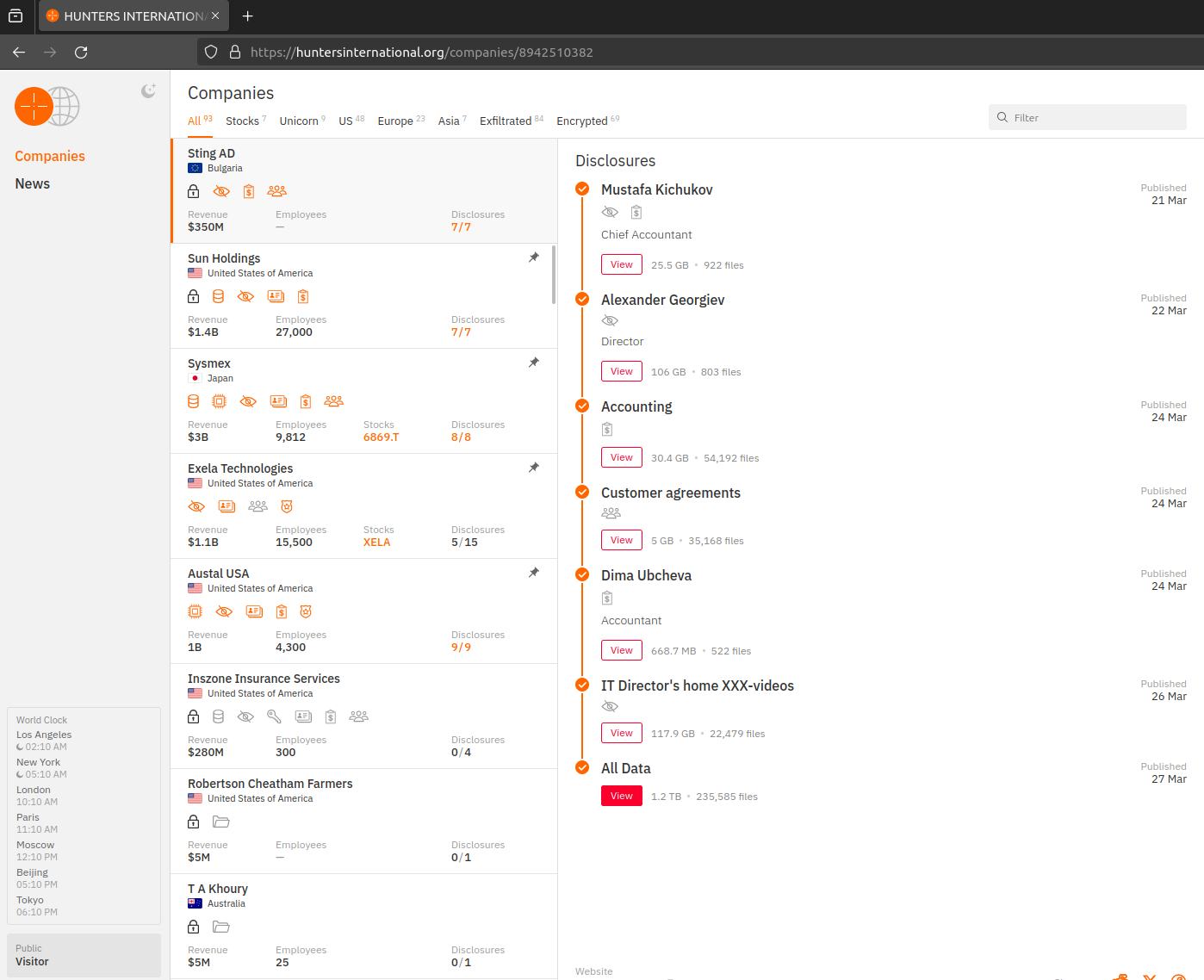Click the lock icon on T A Khoury card
The image size is (1204, 980).
194,927
